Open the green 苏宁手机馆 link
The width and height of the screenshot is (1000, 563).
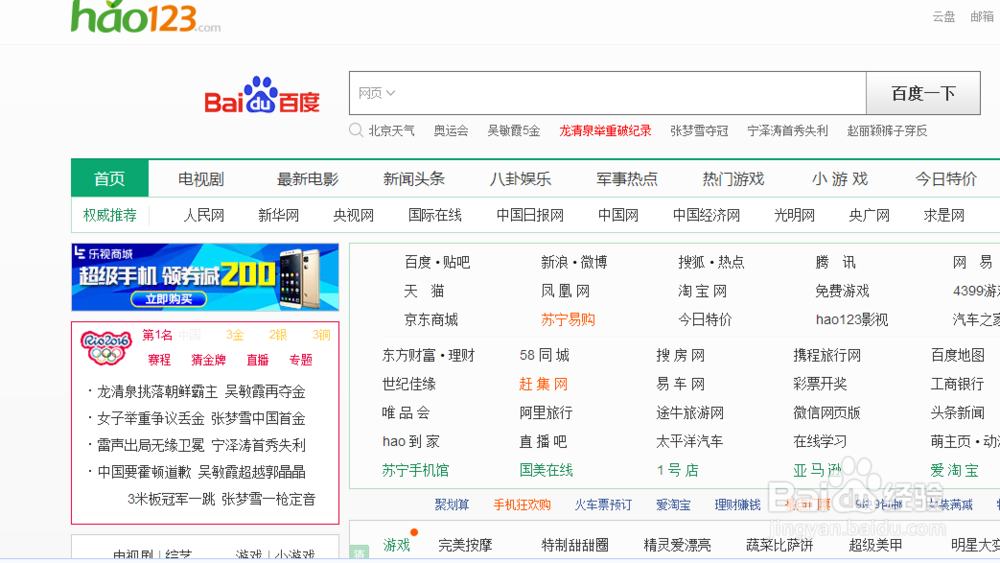(x=415, y=471)
